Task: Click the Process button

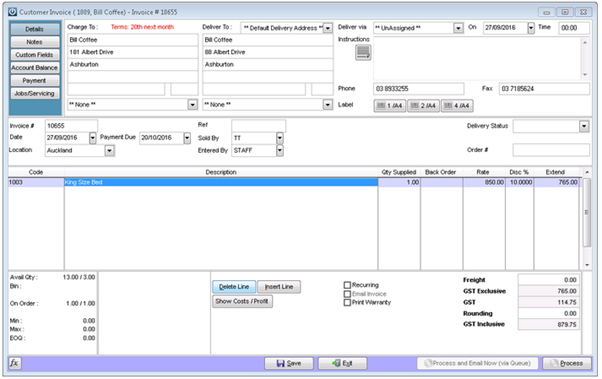Action: point(567,363)
